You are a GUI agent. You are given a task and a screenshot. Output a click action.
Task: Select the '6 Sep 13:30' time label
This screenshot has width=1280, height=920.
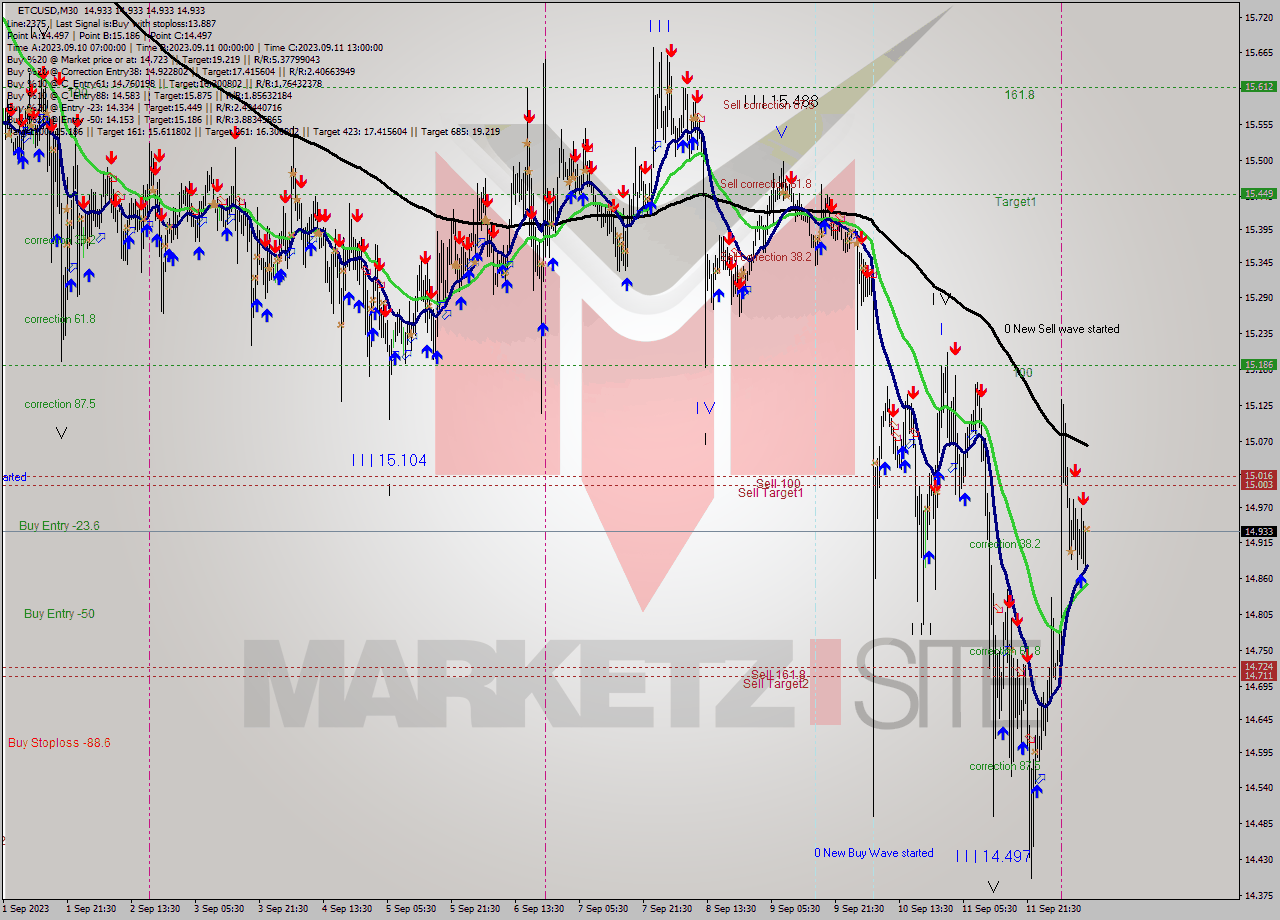[540, 909]
